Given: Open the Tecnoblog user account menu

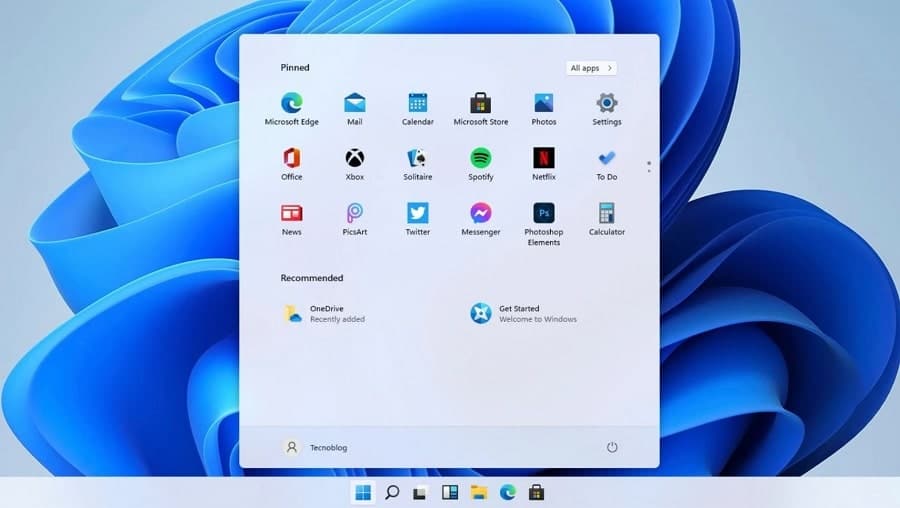Looking at the screenshot, I should (315, 447).
